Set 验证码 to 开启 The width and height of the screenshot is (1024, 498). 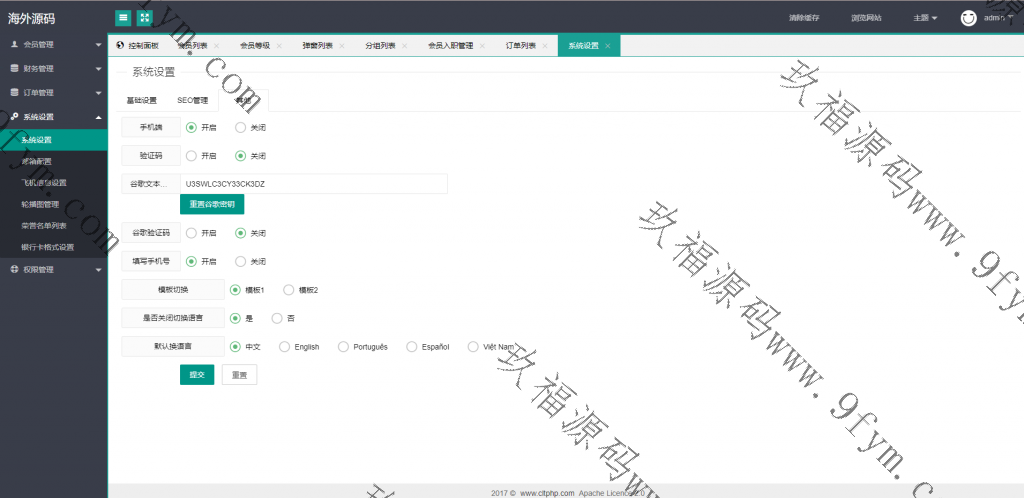[191, 156]
